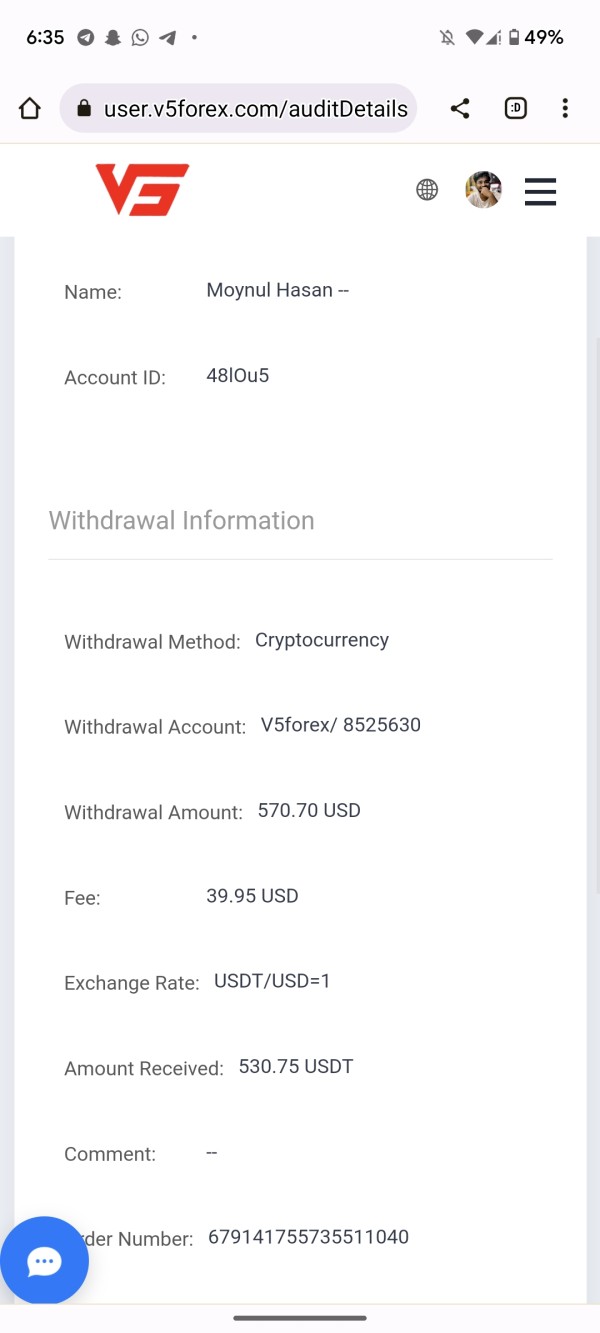Tap the Android gesture navigation bar
The width and height of the screenshot is (600, 1333).
[x=300, y=1318]
